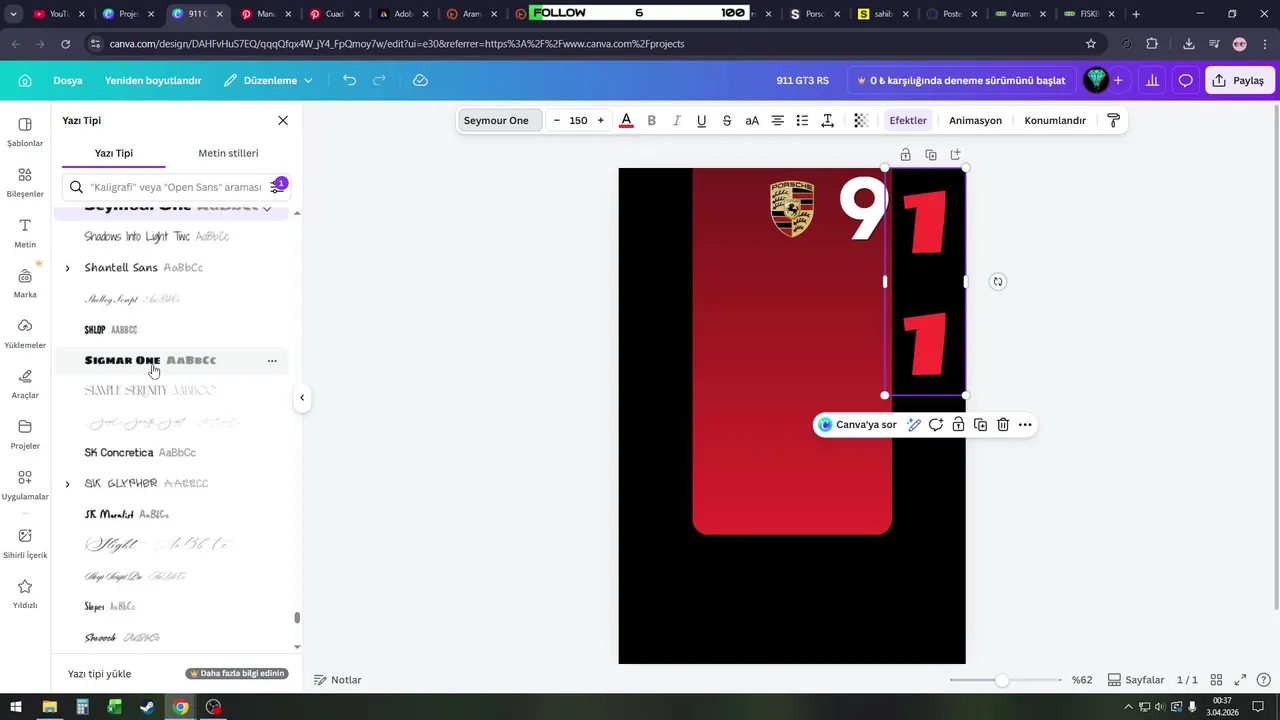Open the Bileşenler sidebar panel
The width and height of the screenshot is (1280, 720).
[25, 182]
